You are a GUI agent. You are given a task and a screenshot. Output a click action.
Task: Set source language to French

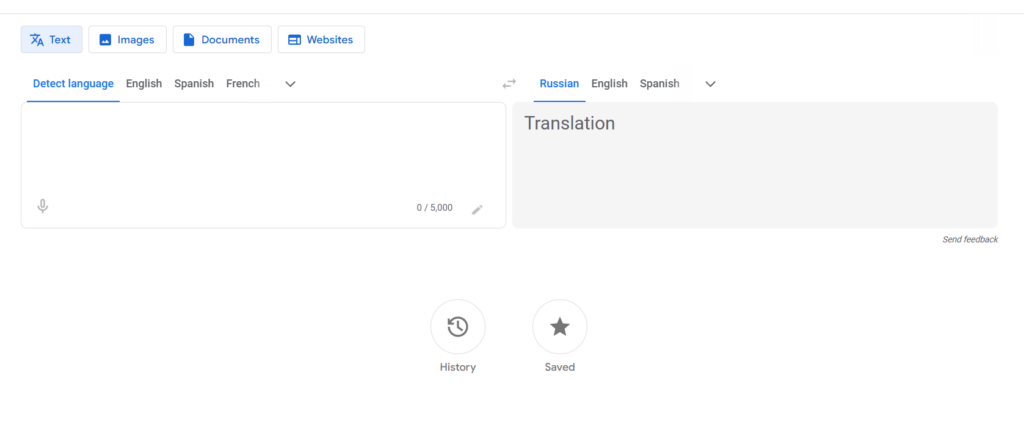[x=243, y=84]
